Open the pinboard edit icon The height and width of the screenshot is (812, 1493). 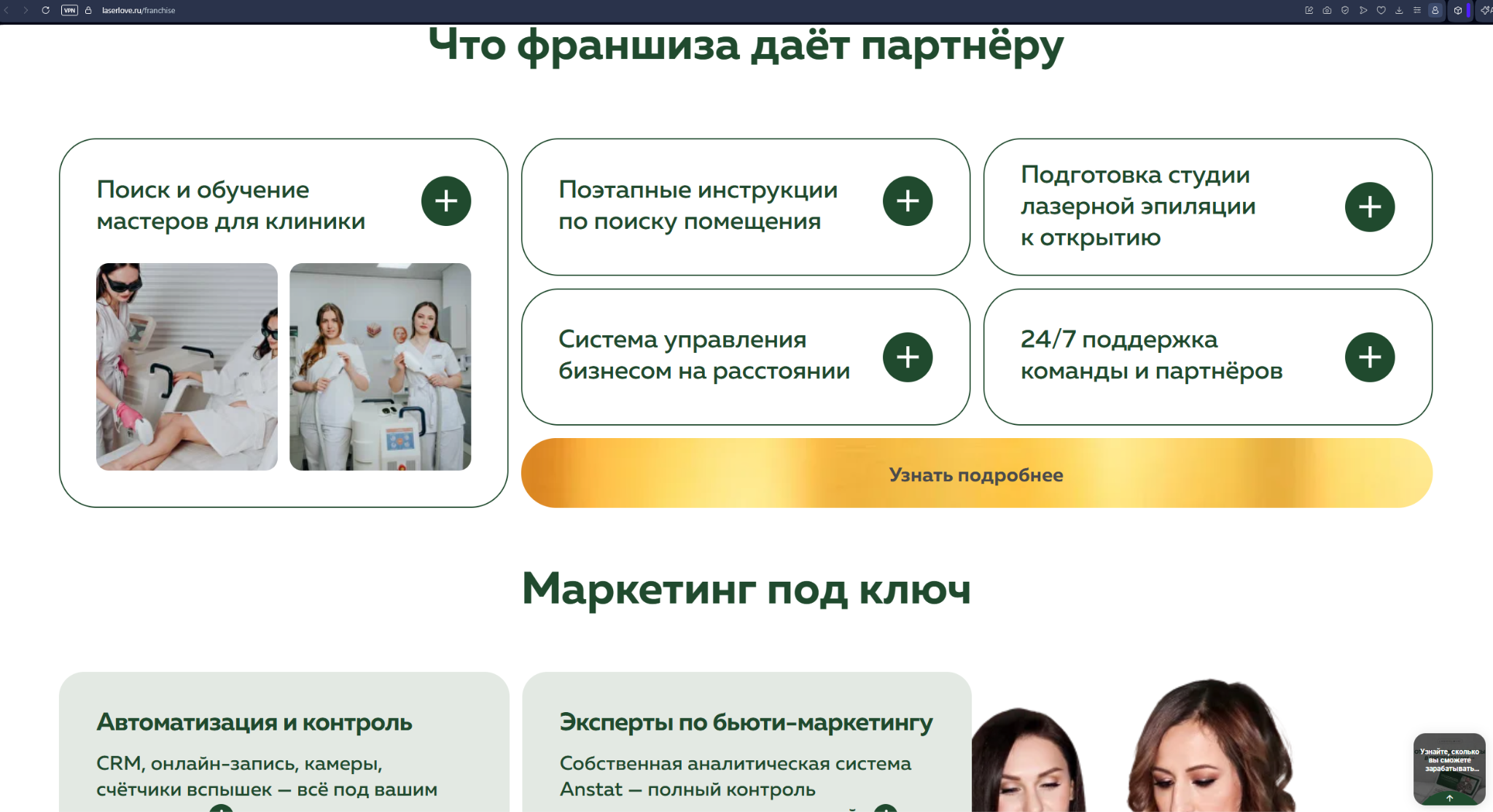click(1309, 10)
